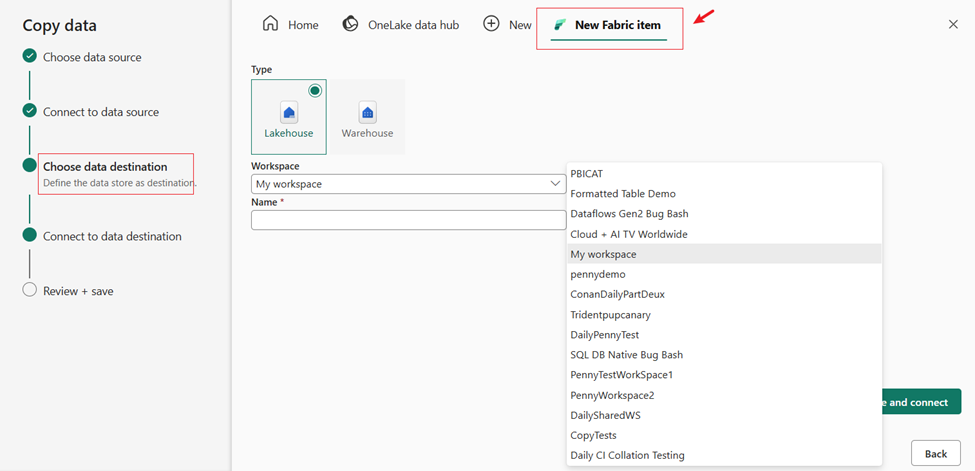This screenshot has width=975, height=471.
Task: Select the New Fabric item tab
Action: (x=609, y=26)
